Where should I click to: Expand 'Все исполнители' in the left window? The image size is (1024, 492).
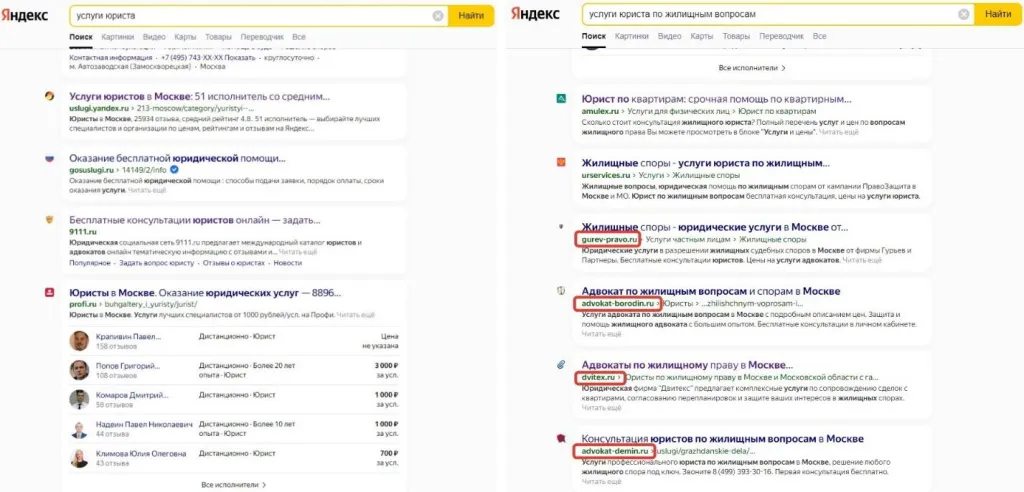(234, 485)
